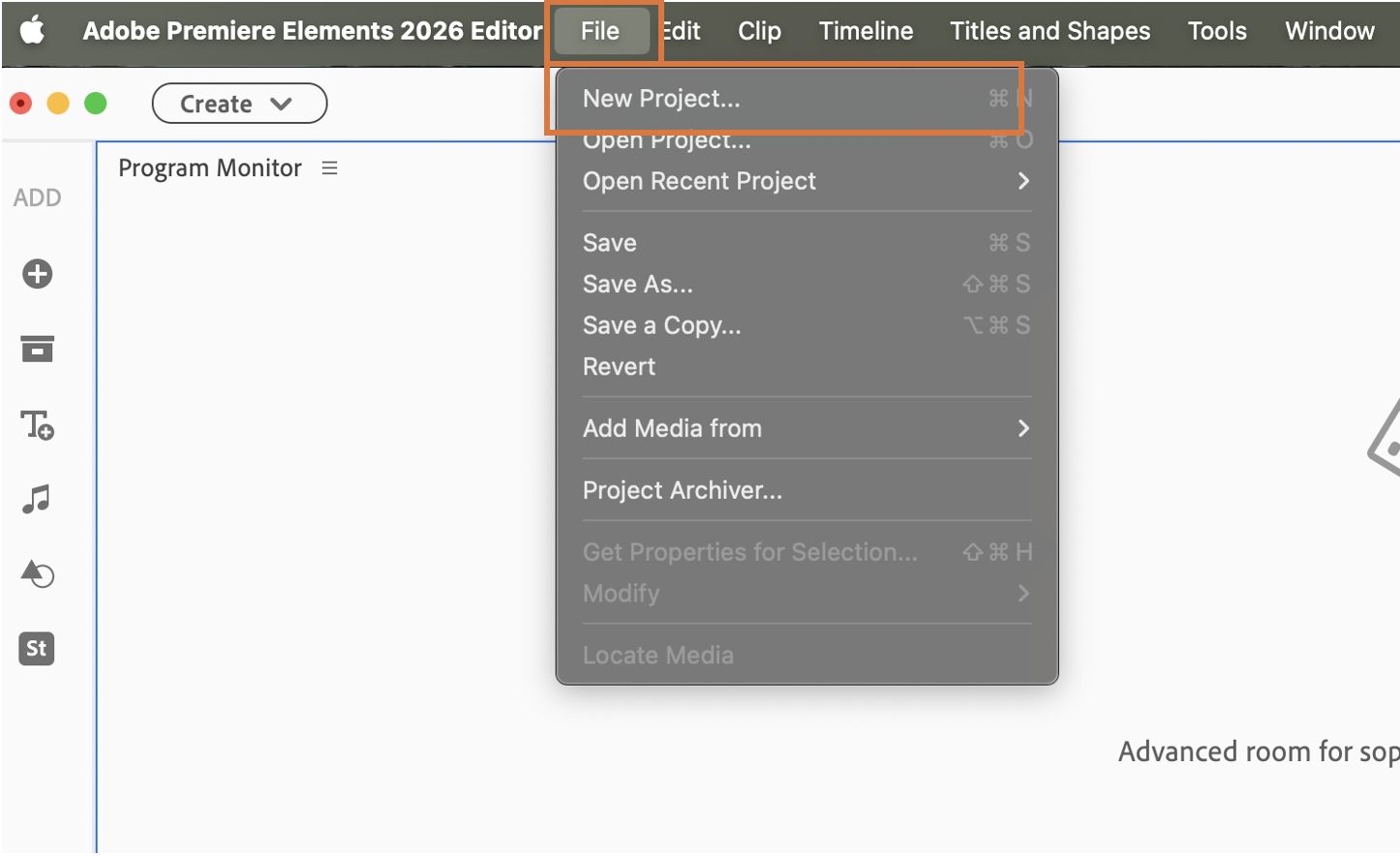Open the Timeline menu
Image resolution: width=1400 pixels, height=856 pixels.
866,31
